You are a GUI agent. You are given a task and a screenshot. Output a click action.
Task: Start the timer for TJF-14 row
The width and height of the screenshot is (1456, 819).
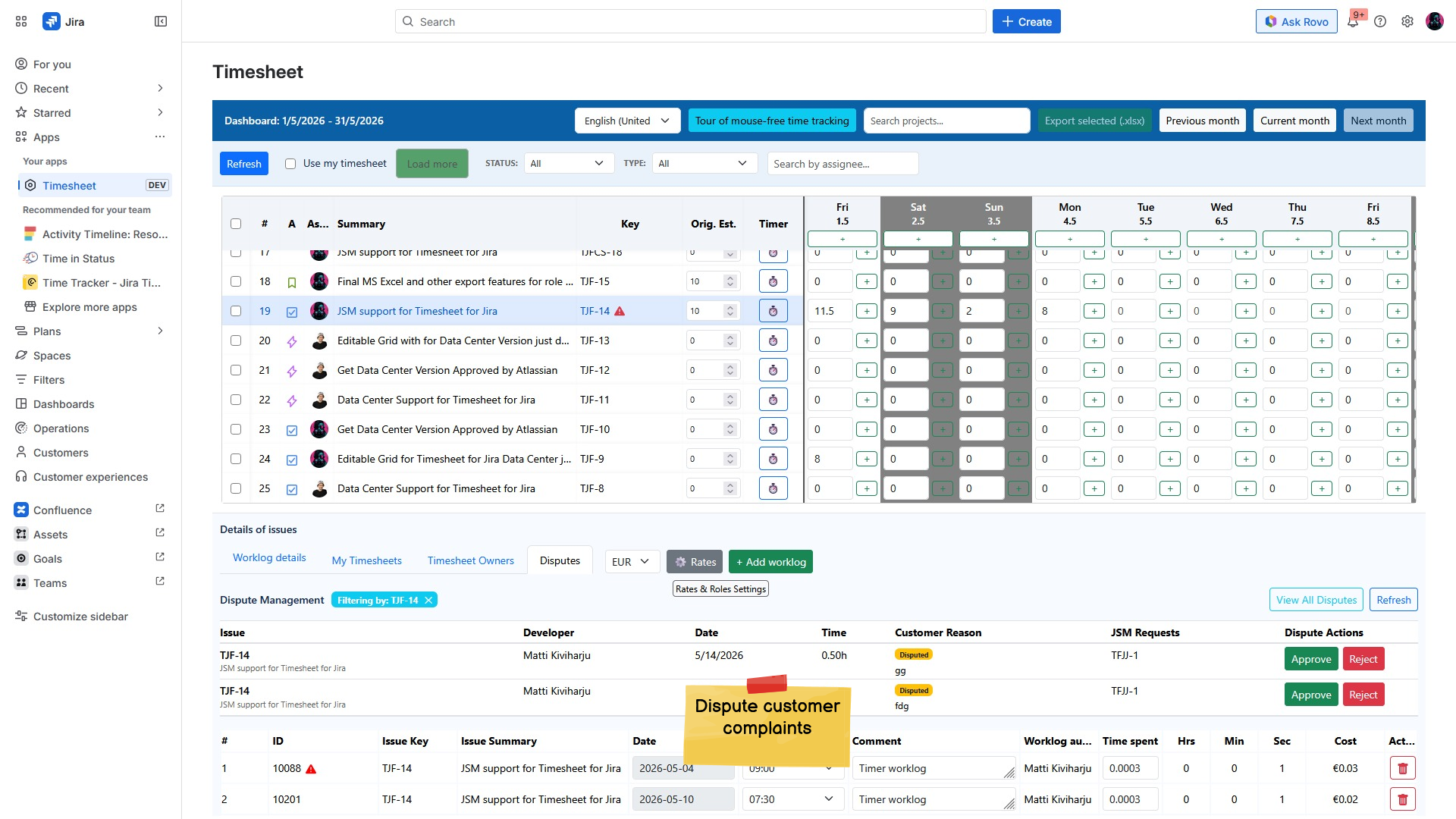(773, 311)
